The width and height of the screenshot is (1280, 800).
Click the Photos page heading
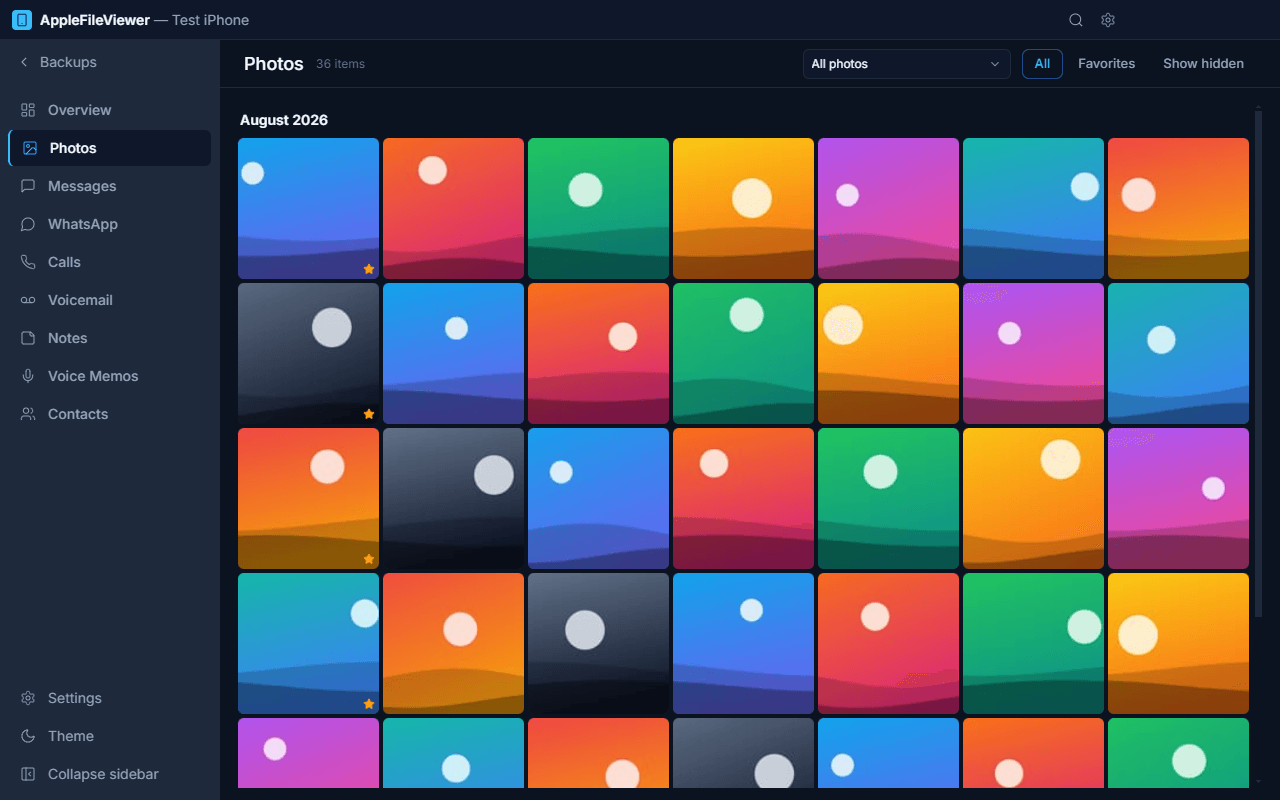(273, 64)
